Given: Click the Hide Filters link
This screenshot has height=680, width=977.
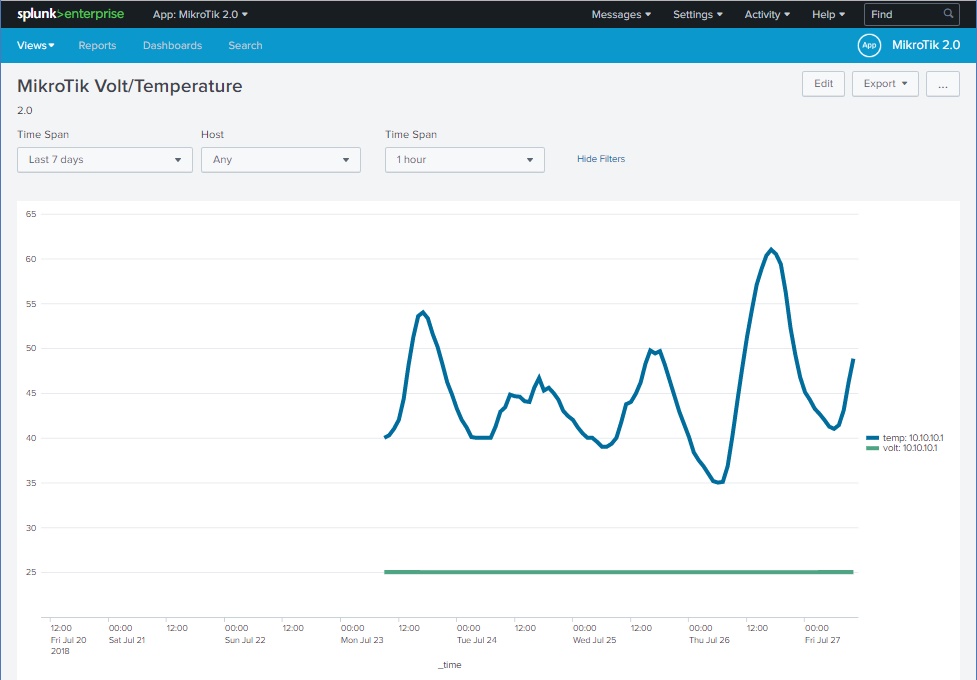Looking at the screenshot, I should tap(601, 159).
